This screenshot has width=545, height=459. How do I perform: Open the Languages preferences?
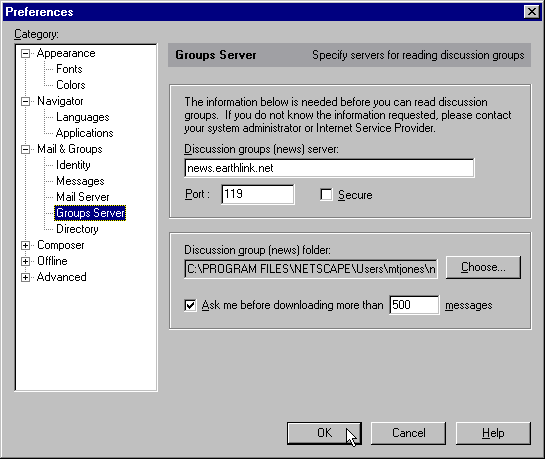83,117
